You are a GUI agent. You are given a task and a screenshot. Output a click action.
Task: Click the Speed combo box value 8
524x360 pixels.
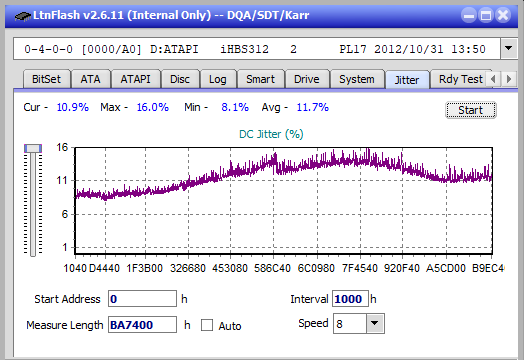tap(350, 324)
